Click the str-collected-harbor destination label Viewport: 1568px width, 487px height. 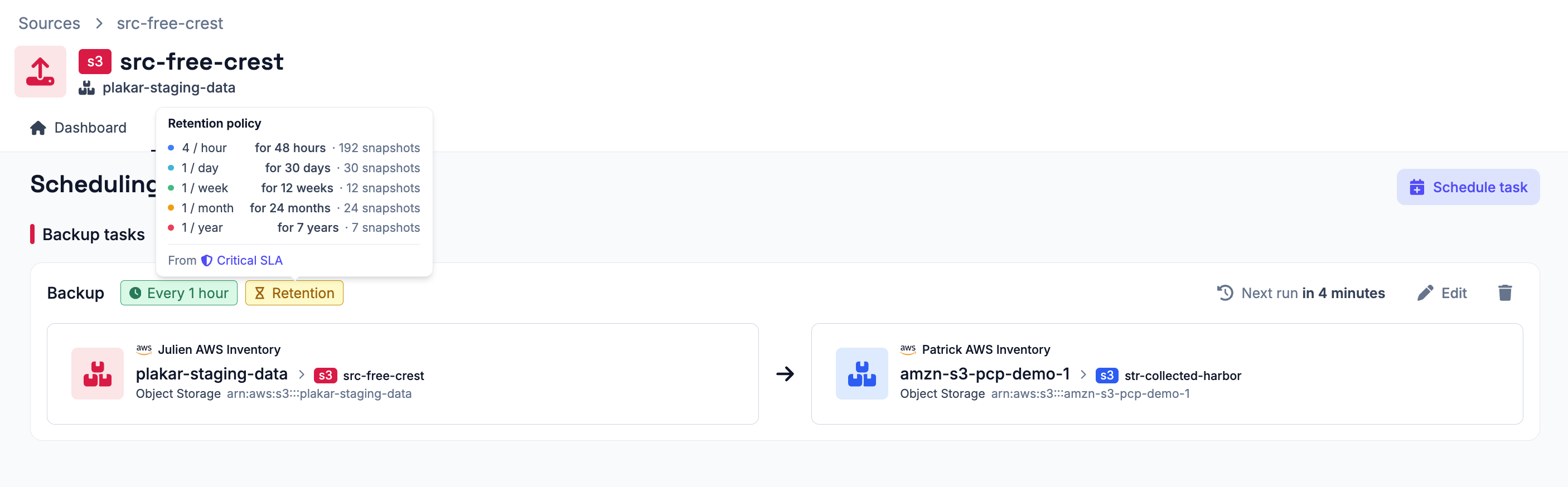click(1183, 376)
